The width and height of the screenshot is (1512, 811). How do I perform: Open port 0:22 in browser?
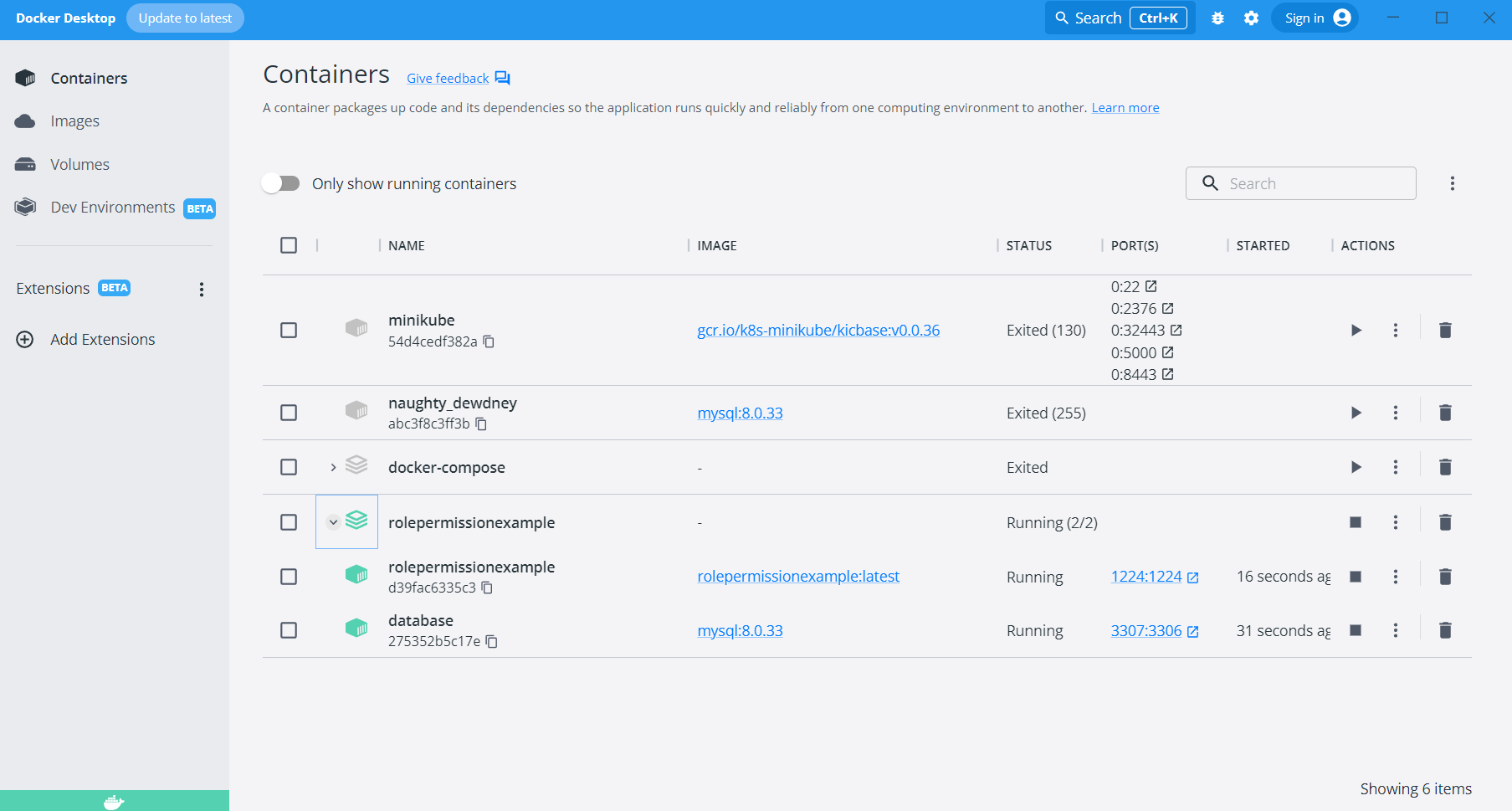click(x=1151, y=286)
